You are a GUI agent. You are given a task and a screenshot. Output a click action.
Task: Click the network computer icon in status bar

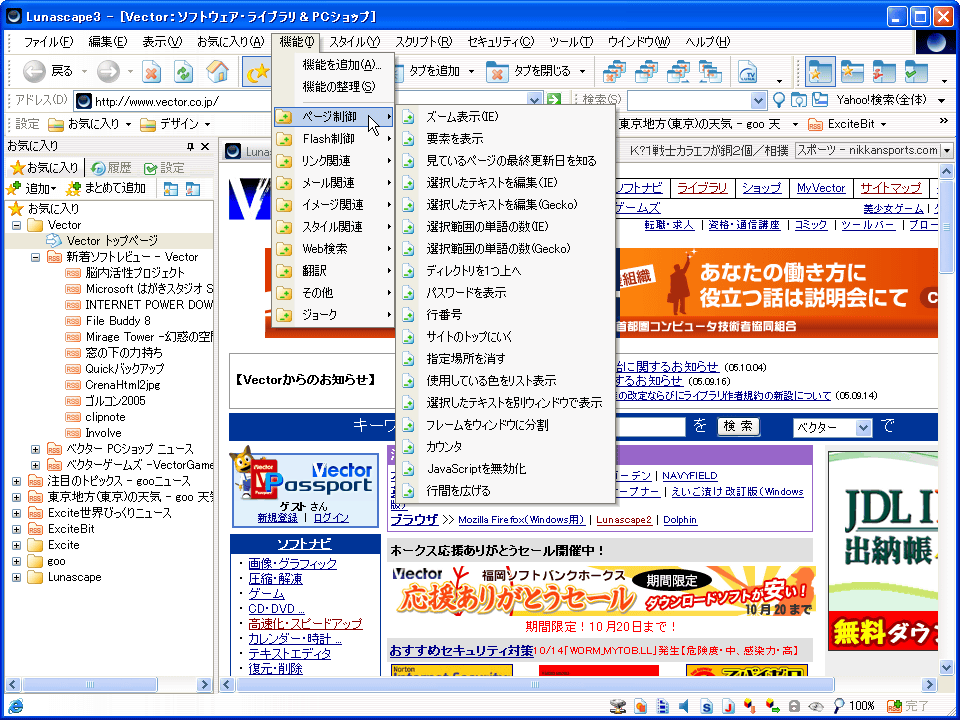pyautogui.click(x=617, y=706)
